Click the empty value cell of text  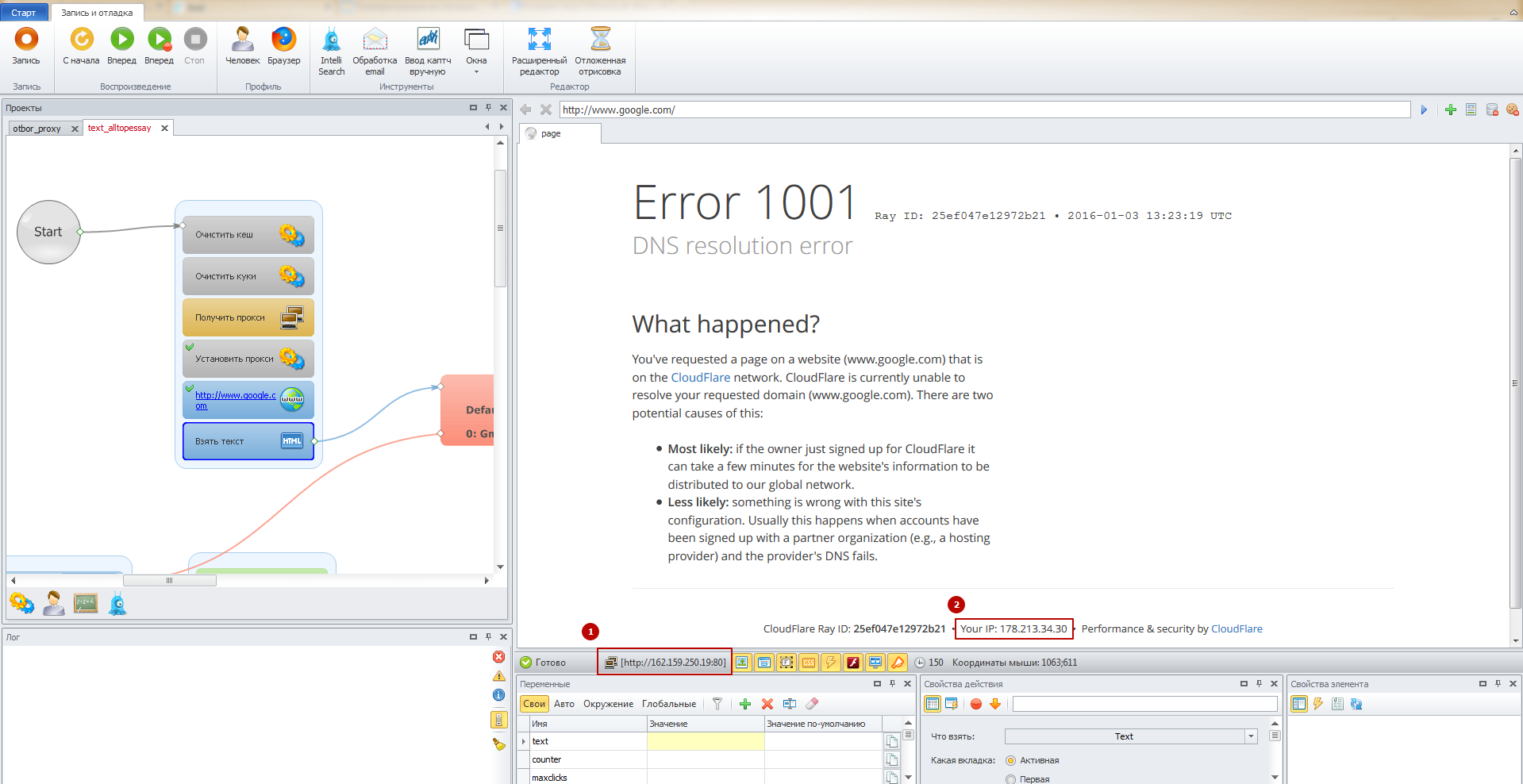click(x=706, y=741)
